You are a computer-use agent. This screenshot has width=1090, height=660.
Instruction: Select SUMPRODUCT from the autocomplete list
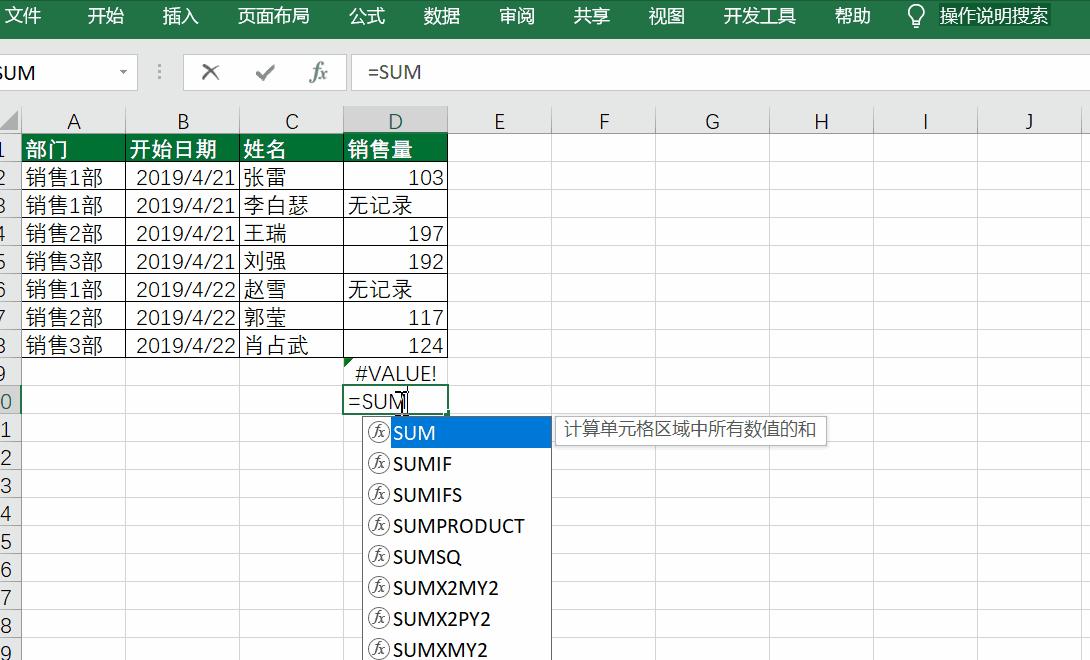(x=457, y=526)
